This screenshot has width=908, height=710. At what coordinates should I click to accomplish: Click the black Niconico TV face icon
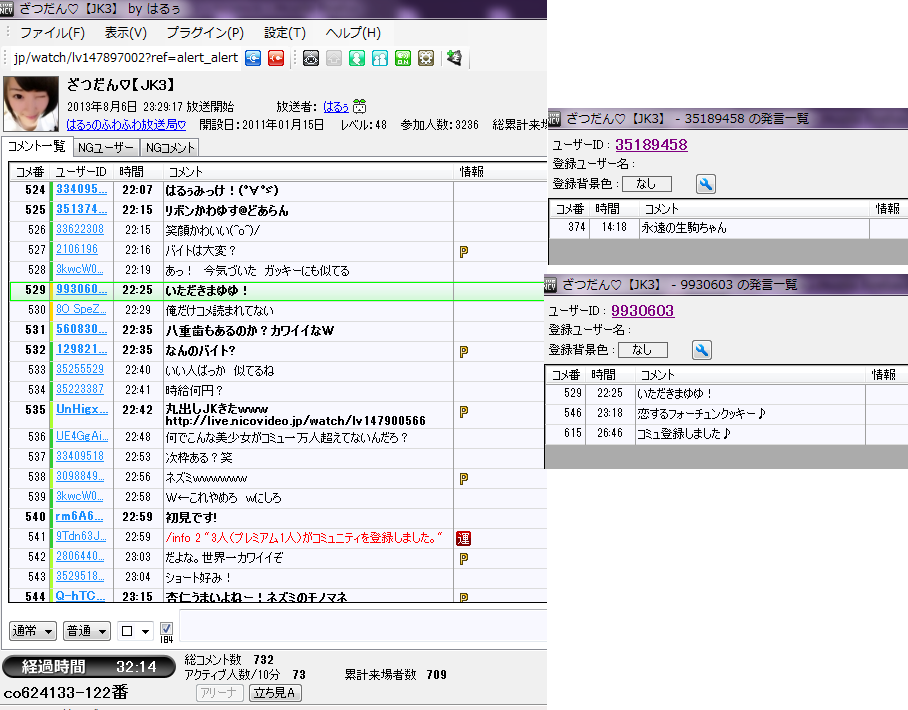tap(311, 58)
